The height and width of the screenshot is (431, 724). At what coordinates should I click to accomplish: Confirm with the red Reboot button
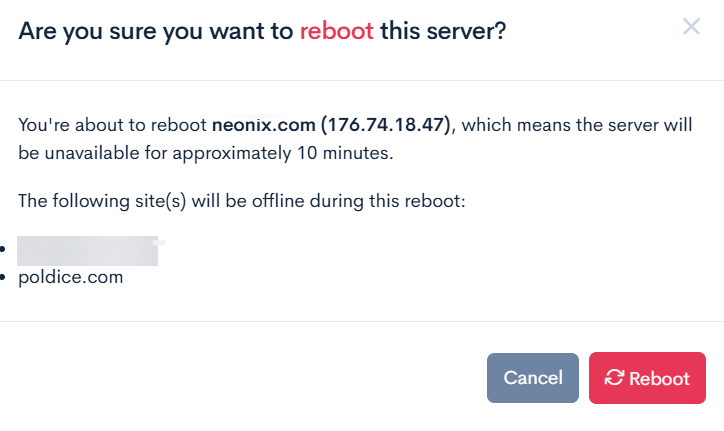tap(647, 378)
